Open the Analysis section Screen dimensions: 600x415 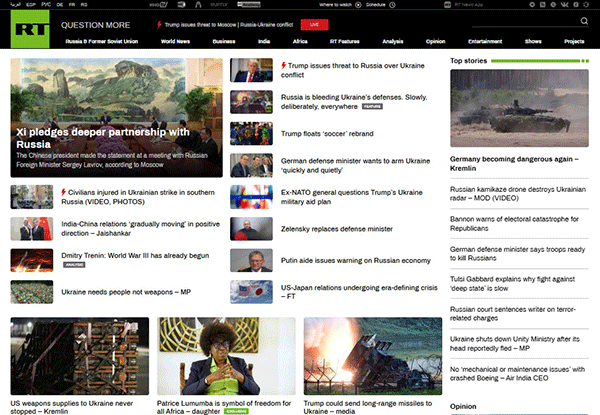[393, 41]
